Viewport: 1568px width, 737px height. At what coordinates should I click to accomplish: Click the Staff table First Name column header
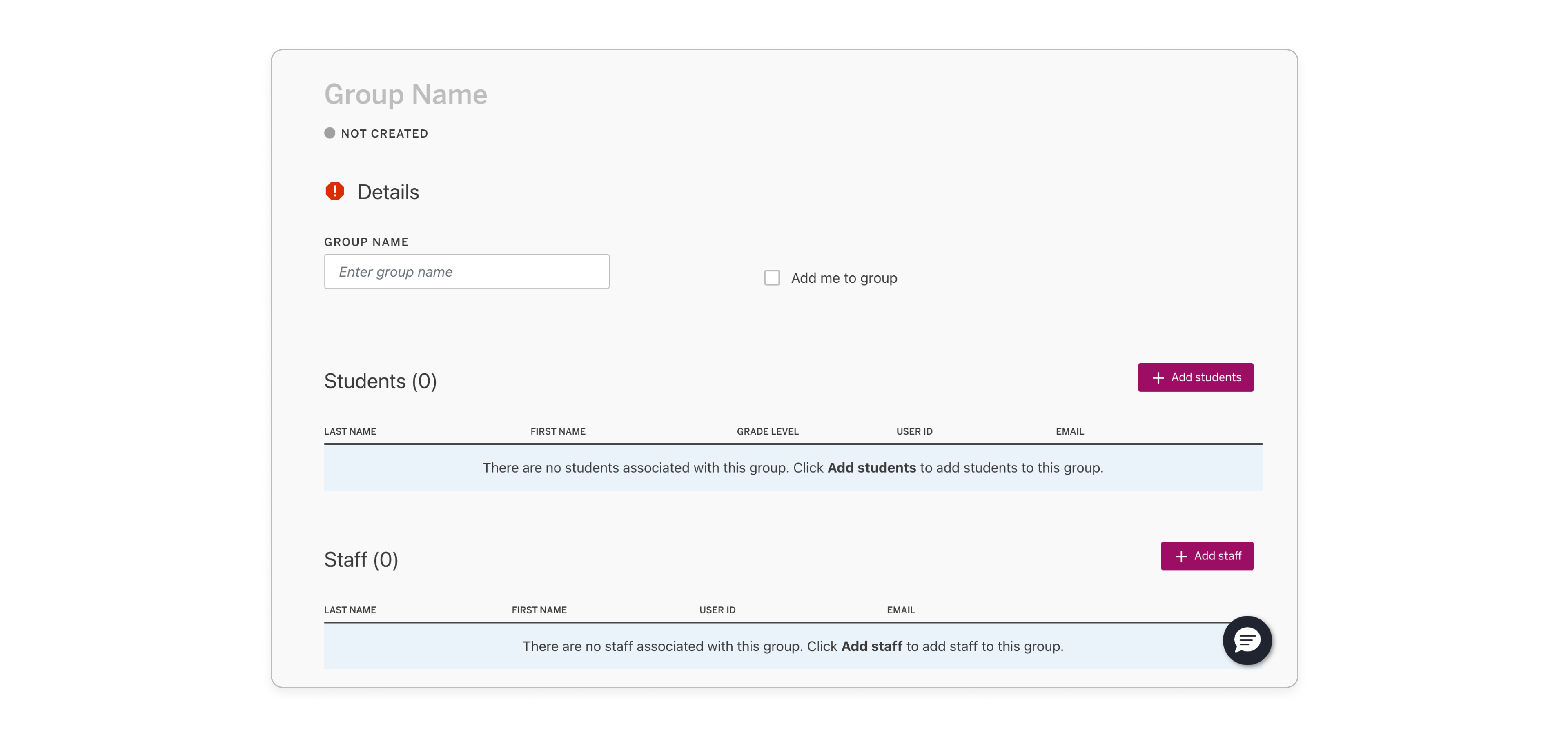point(539,610)
